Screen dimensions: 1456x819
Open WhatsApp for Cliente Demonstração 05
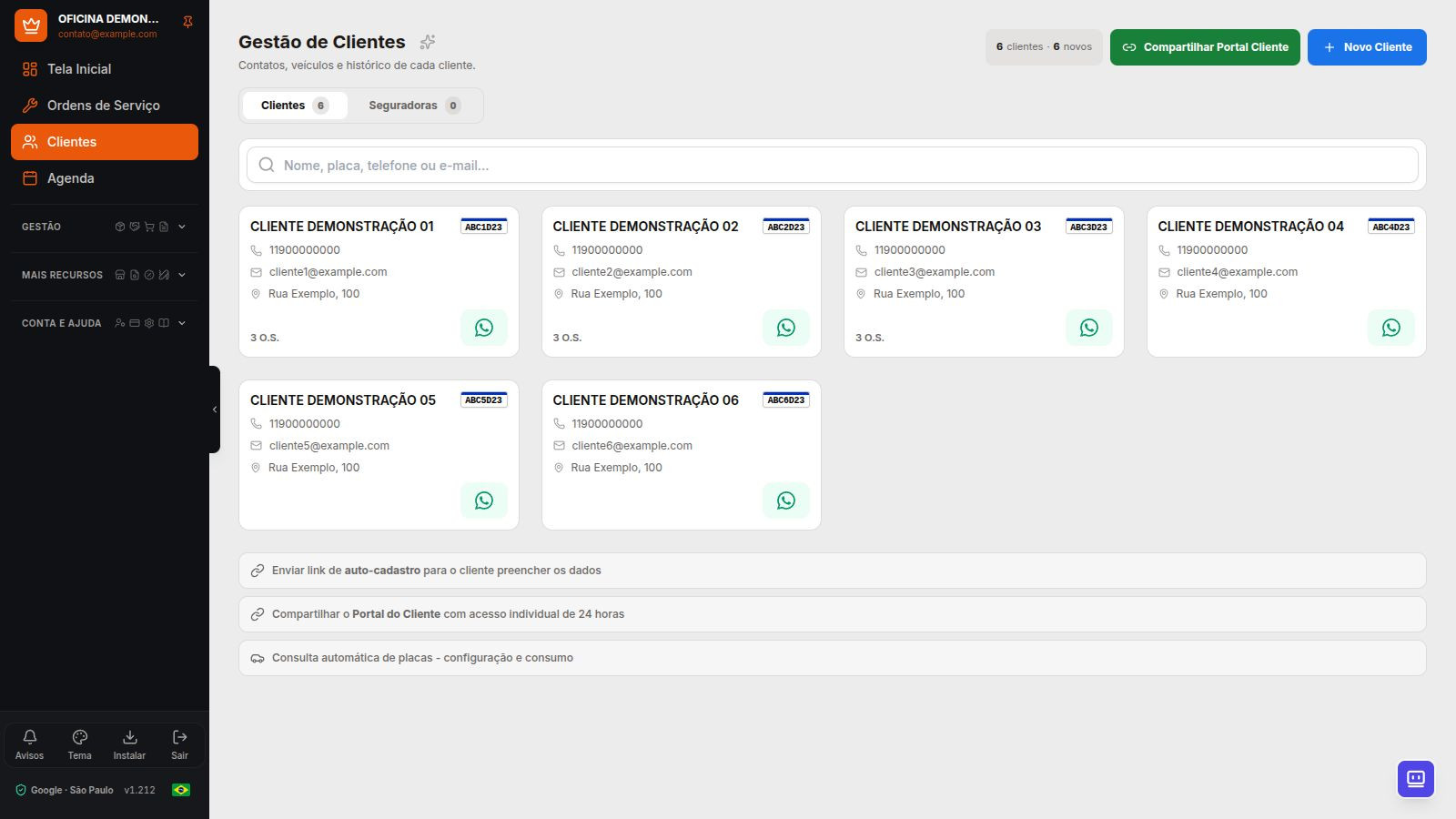coord(484,500)
